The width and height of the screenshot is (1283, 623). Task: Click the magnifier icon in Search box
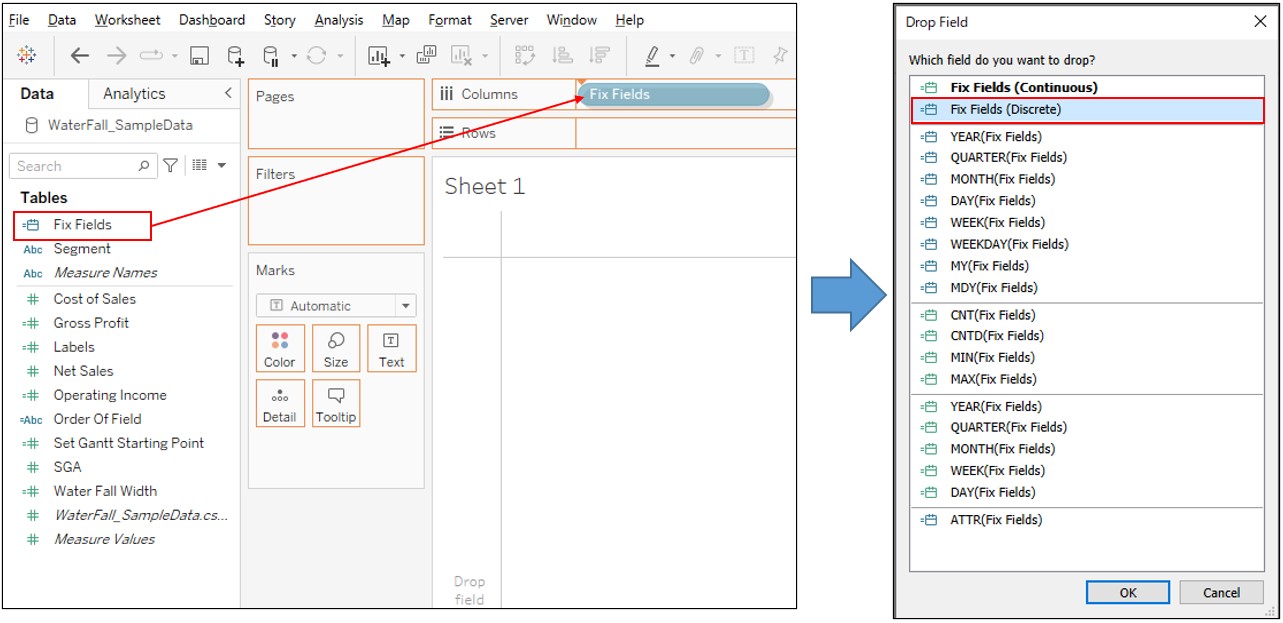tap(144, 166)
